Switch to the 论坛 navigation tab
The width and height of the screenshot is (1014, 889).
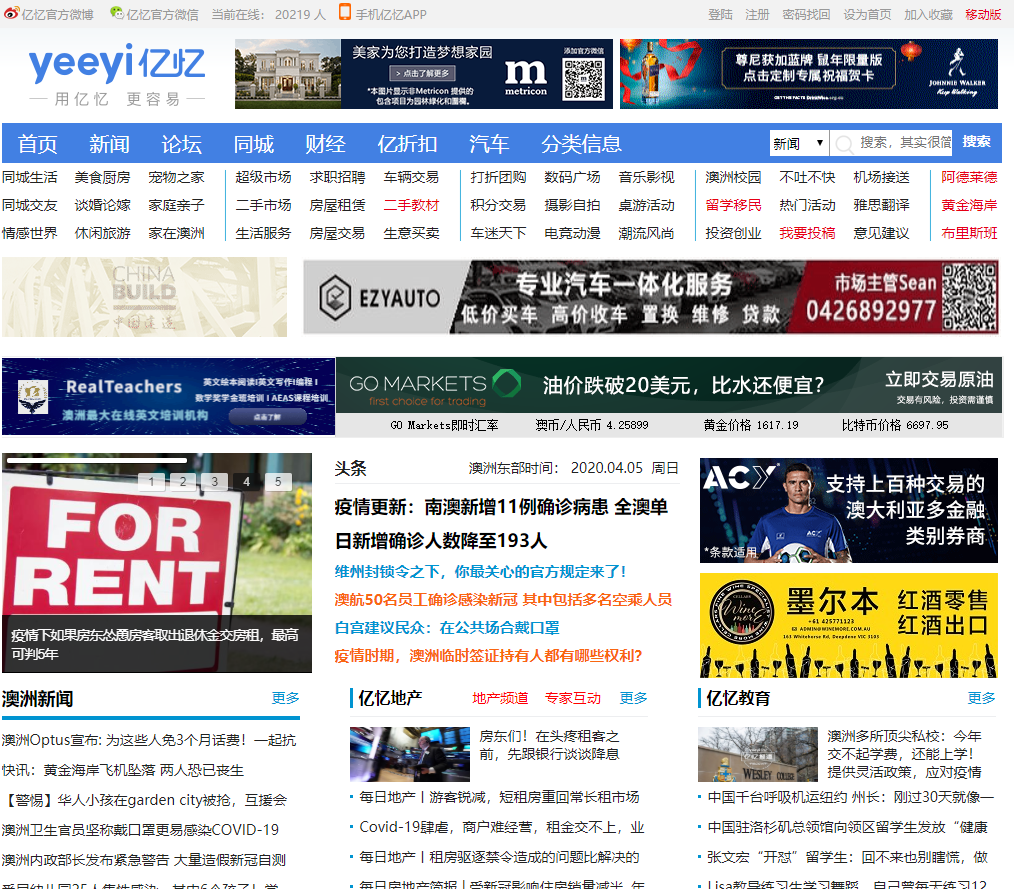click(181, 143)
